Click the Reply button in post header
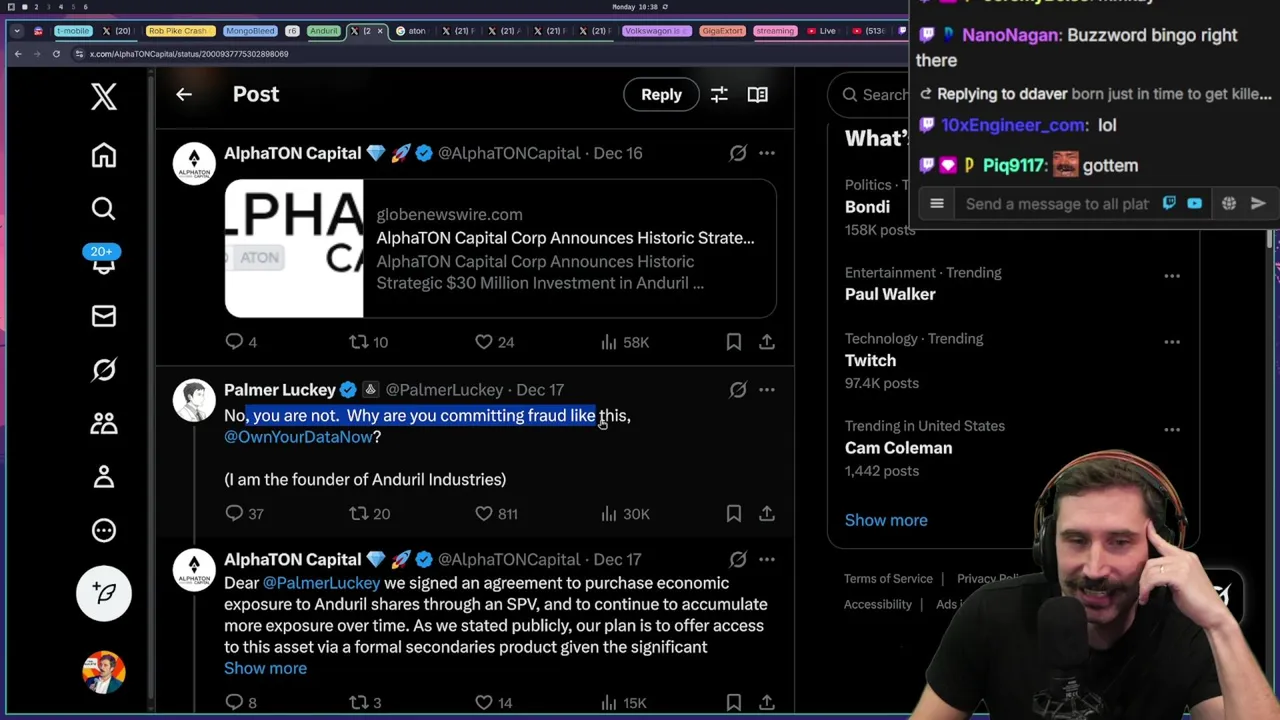This screenshot has height=720, width=1280. click(x=661, y=94)
